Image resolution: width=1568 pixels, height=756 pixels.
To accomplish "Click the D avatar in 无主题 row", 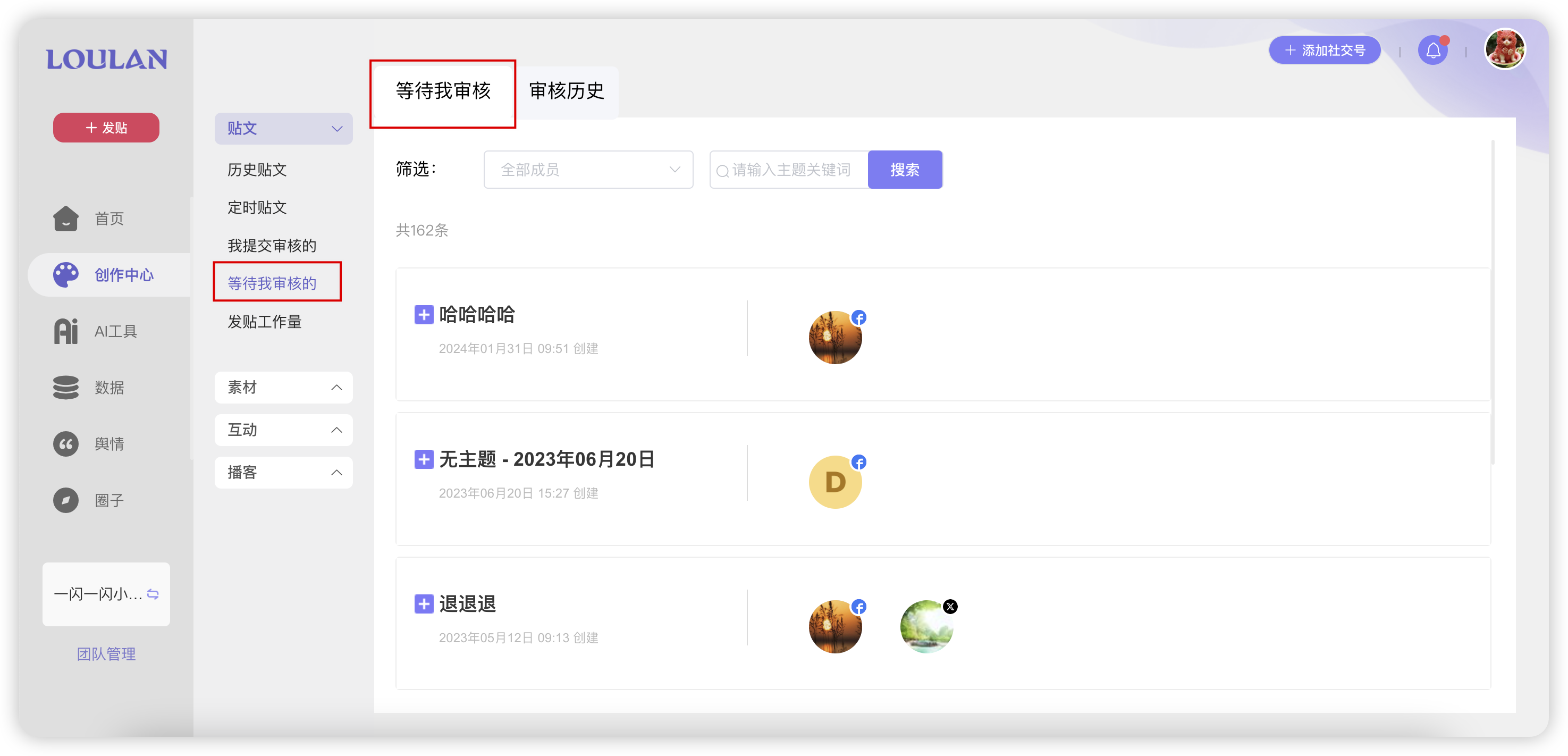I will [x=836, y=482].
